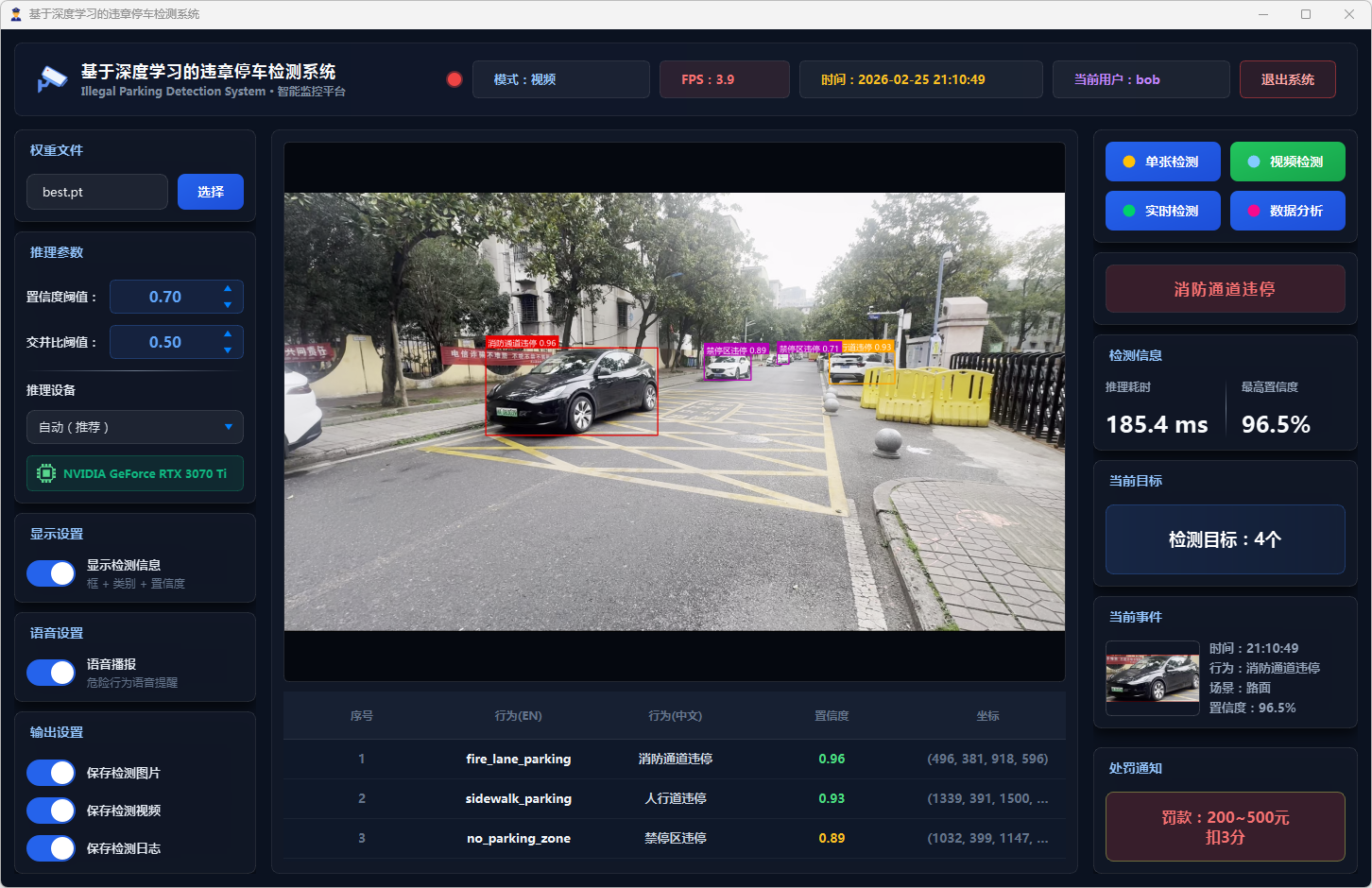
Task: Click the green GPU chip icon
Action: click(x=45, y=473)
